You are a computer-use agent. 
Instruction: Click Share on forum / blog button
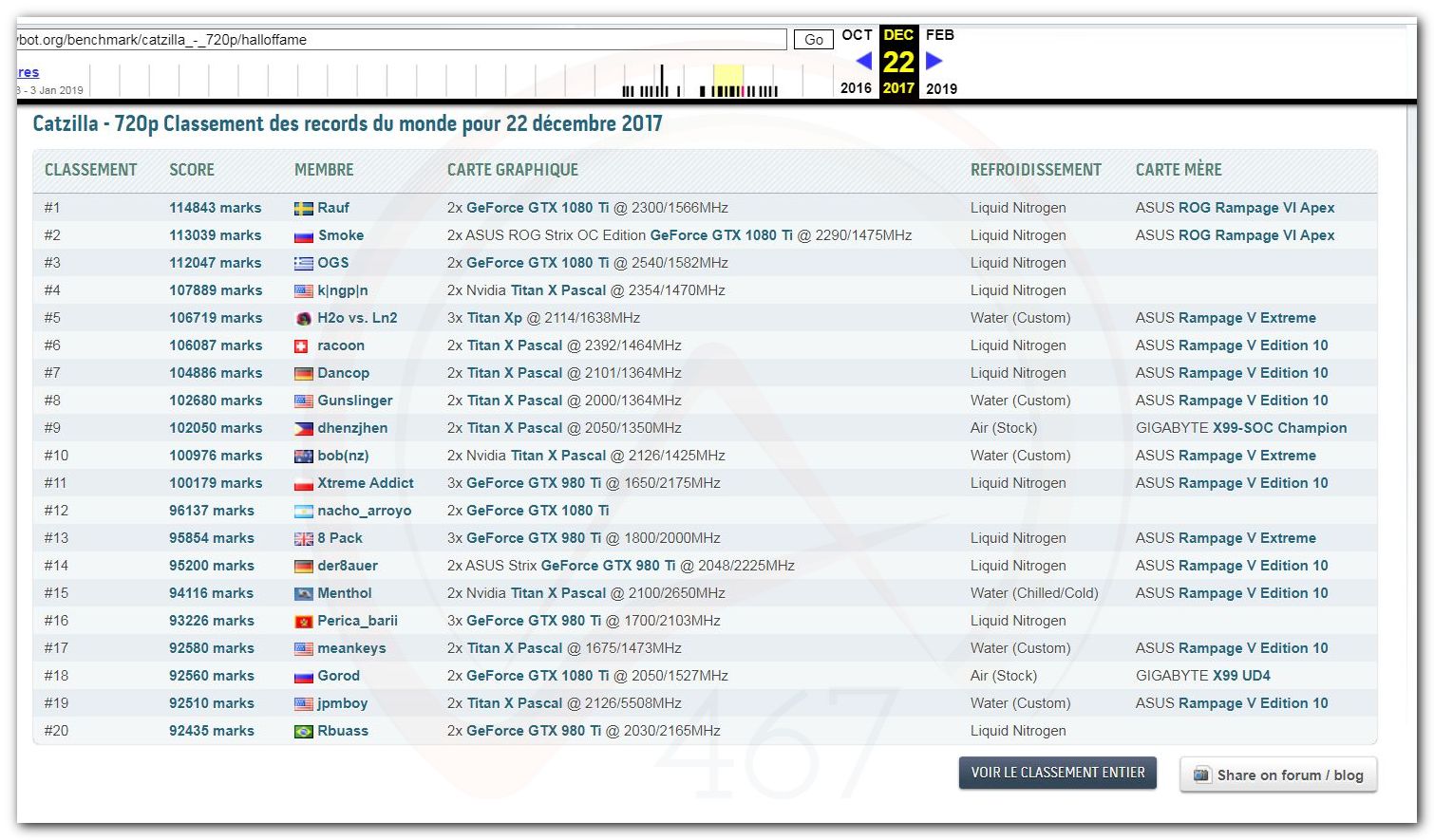click(x=1278, y=775)
